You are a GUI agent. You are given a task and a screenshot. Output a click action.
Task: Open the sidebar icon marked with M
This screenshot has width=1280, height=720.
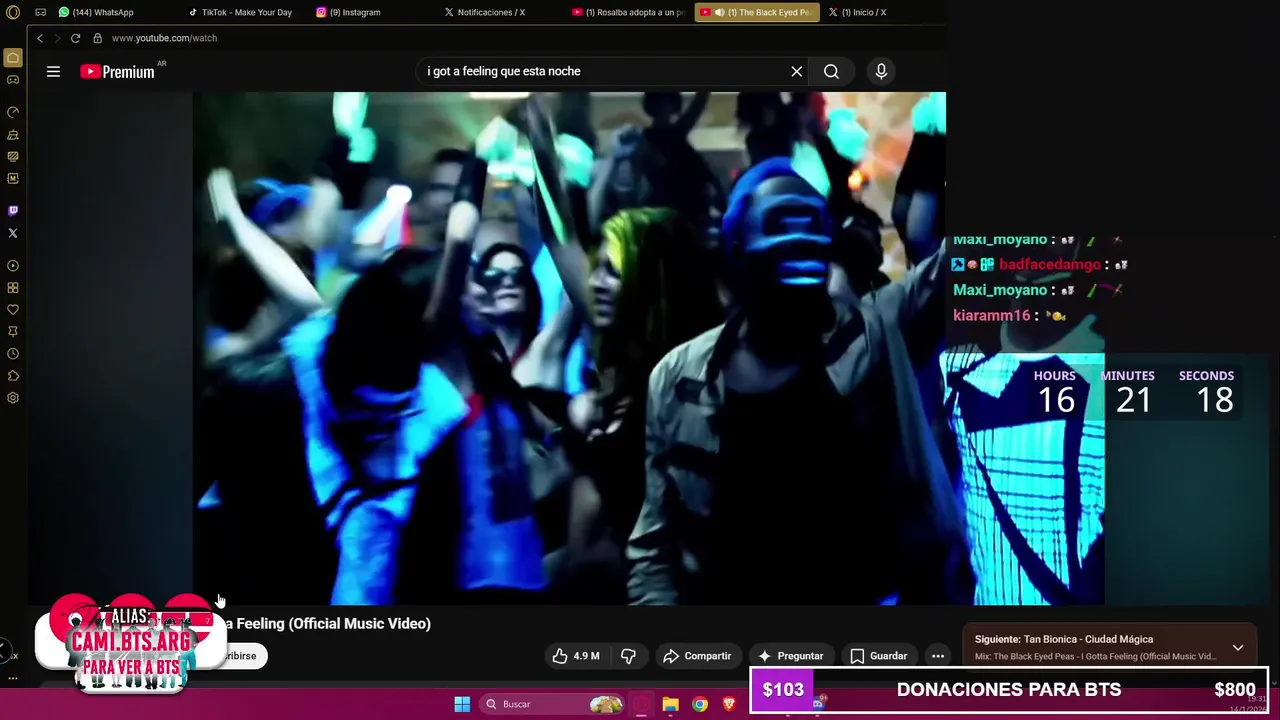(13, 179)
